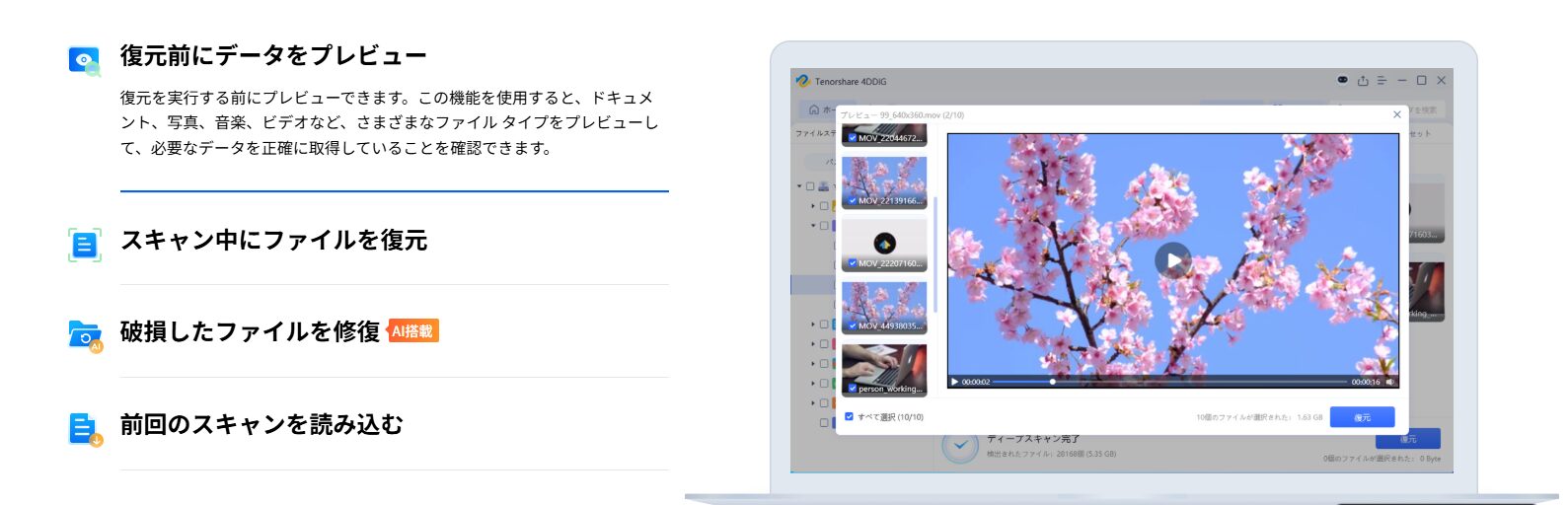Select the 復元前にデータをプレビュー heading
This screenshot has width=1568, height=505.
(x=273, y=56)
